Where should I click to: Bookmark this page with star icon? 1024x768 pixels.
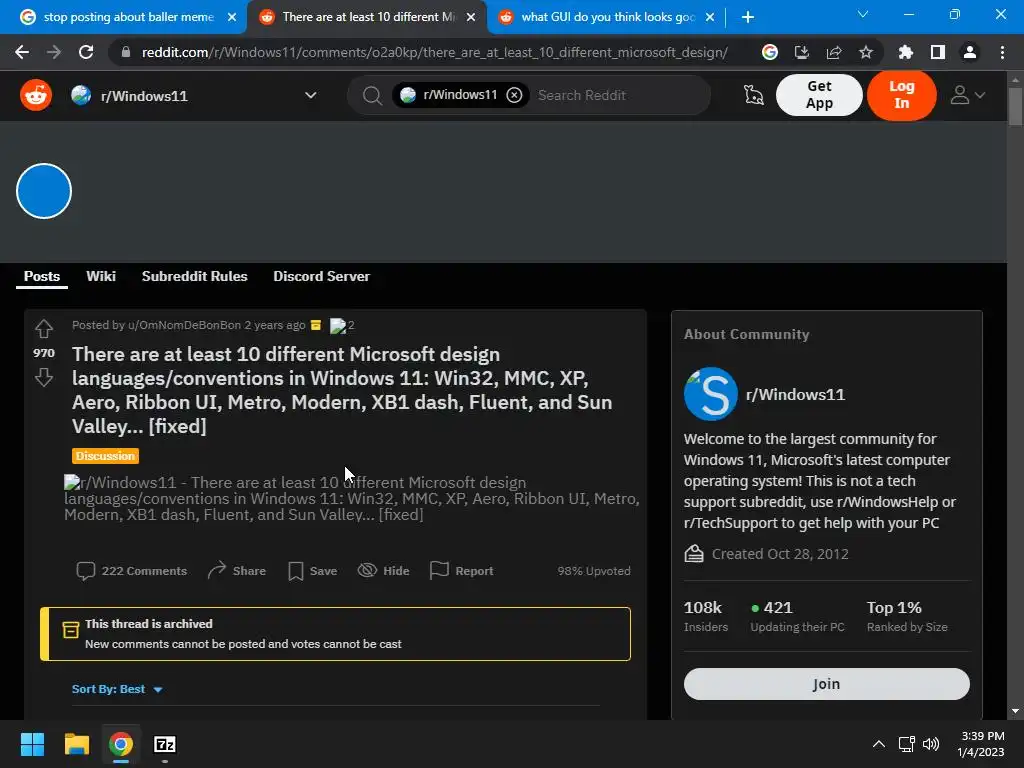click(866, 52)
